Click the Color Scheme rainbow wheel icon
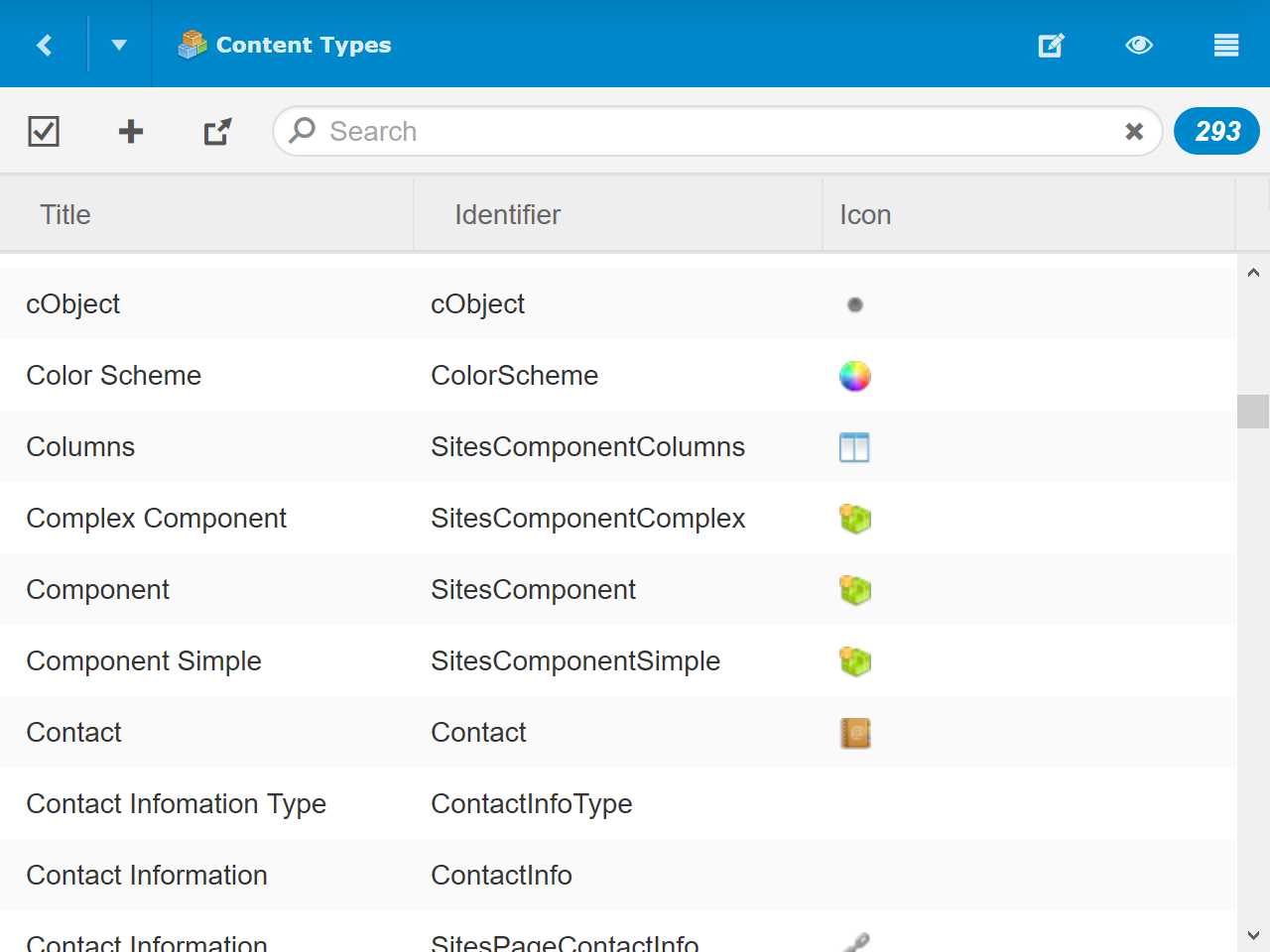 (854, 376)
